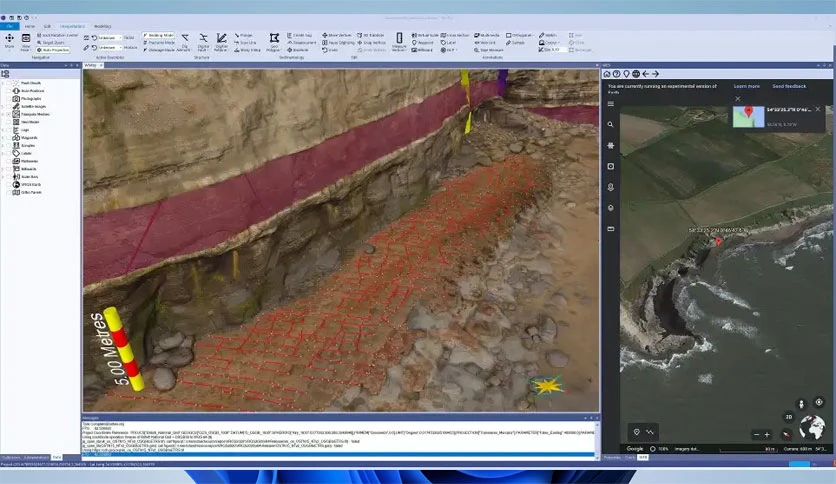The image size is (836, 484).
Task: Go forward in Earth panel
Action: [655, 74]
